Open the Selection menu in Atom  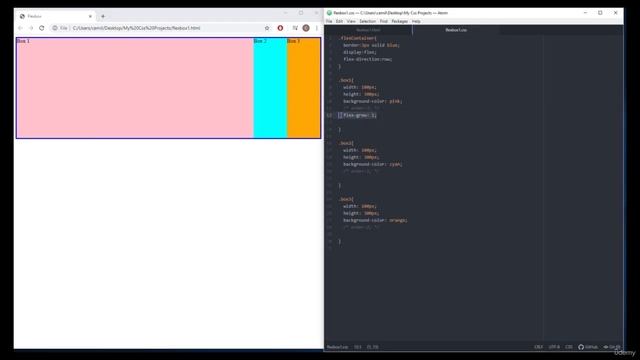pos(367,21)
